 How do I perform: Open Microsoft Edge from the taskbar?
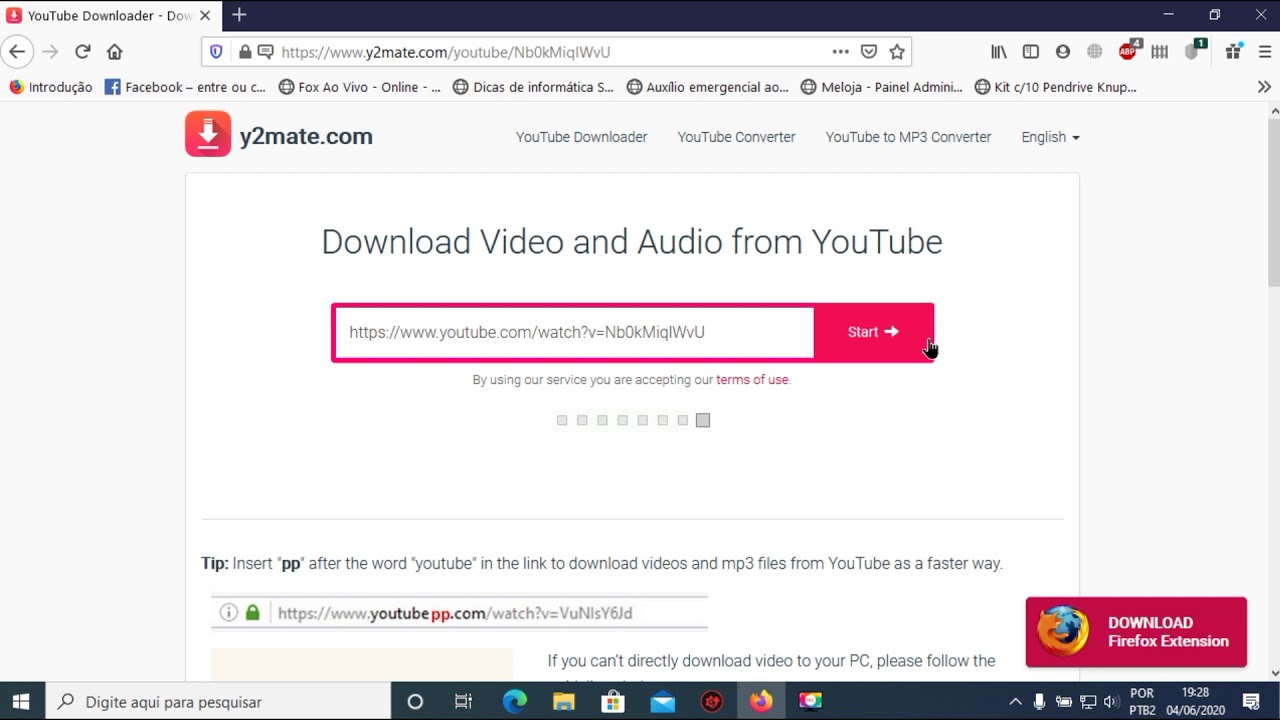point(515,701)
